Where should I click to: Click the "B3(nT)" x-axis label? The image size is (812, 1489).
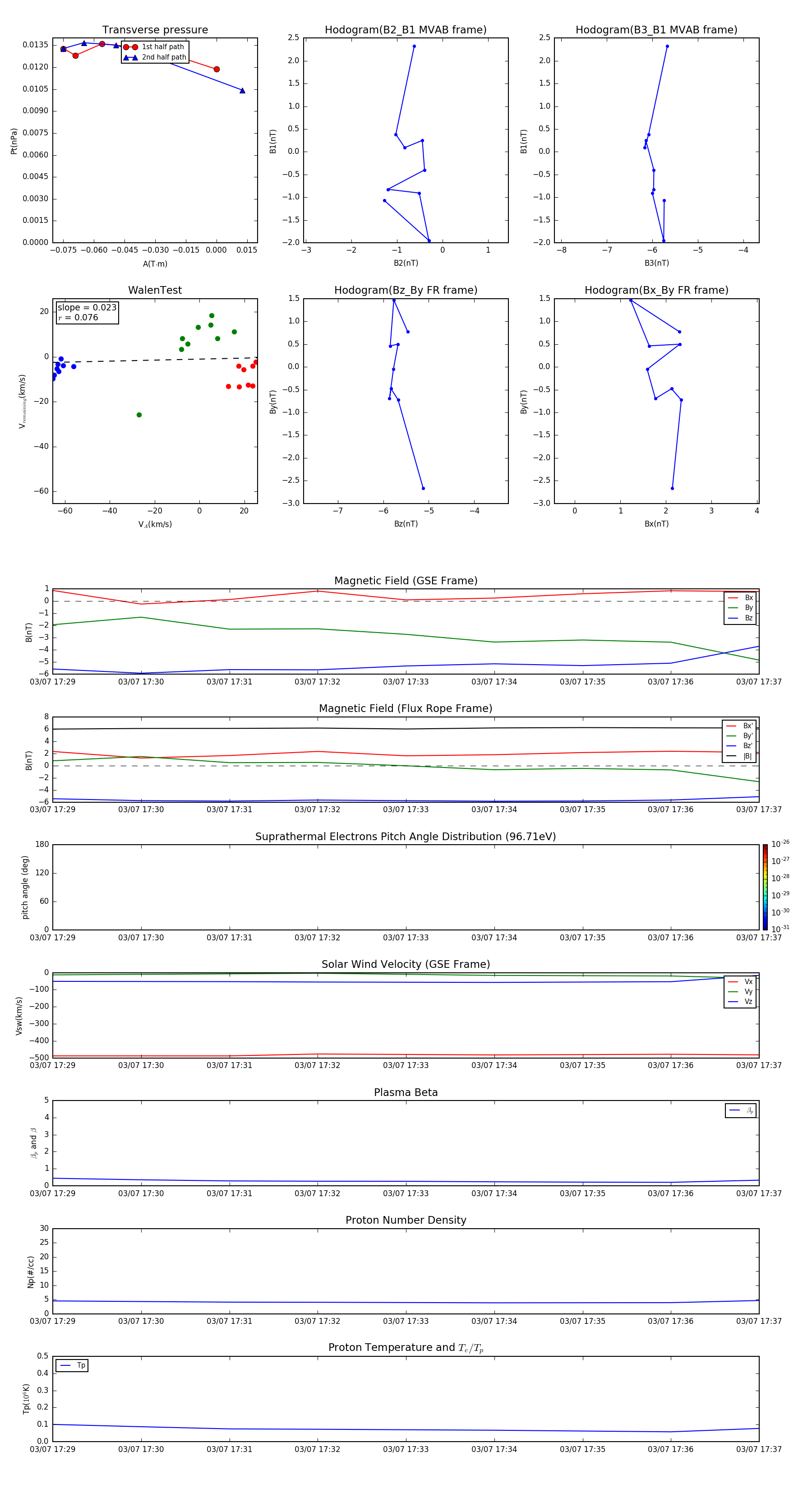656,263
